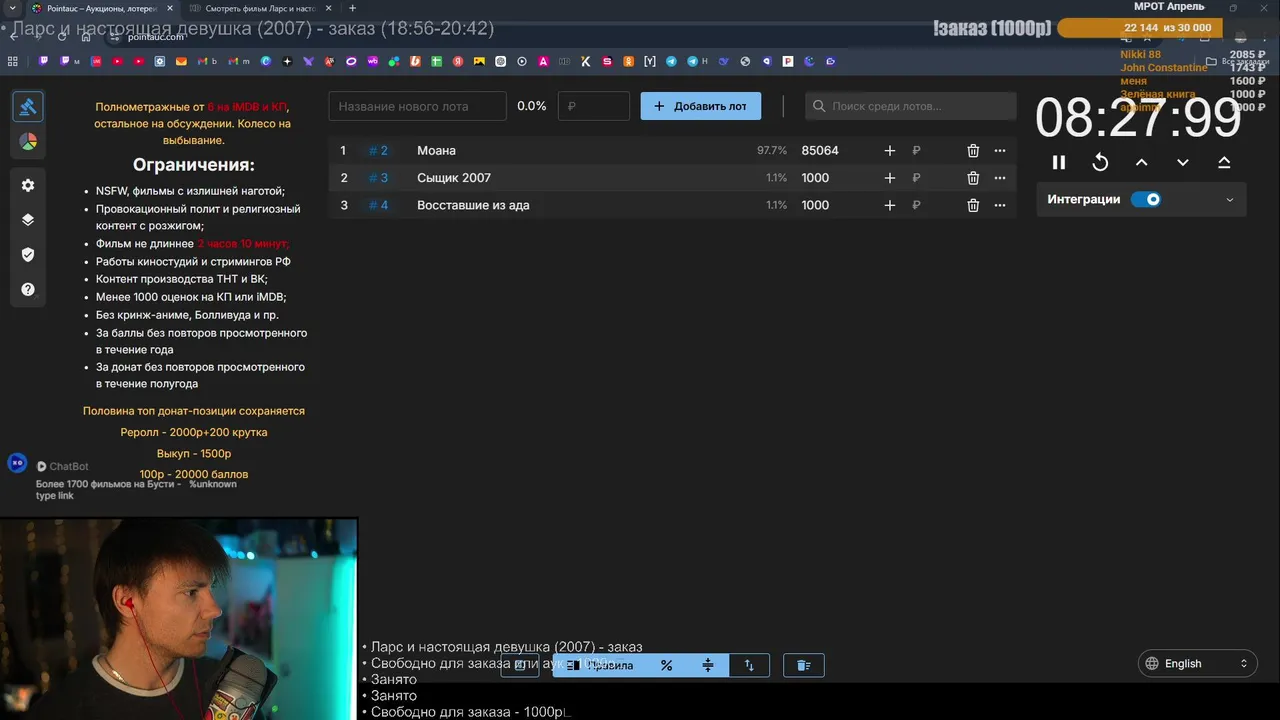Click the 85064 amount for Моана
The image size is (1280, 720).
coord(820,151)
